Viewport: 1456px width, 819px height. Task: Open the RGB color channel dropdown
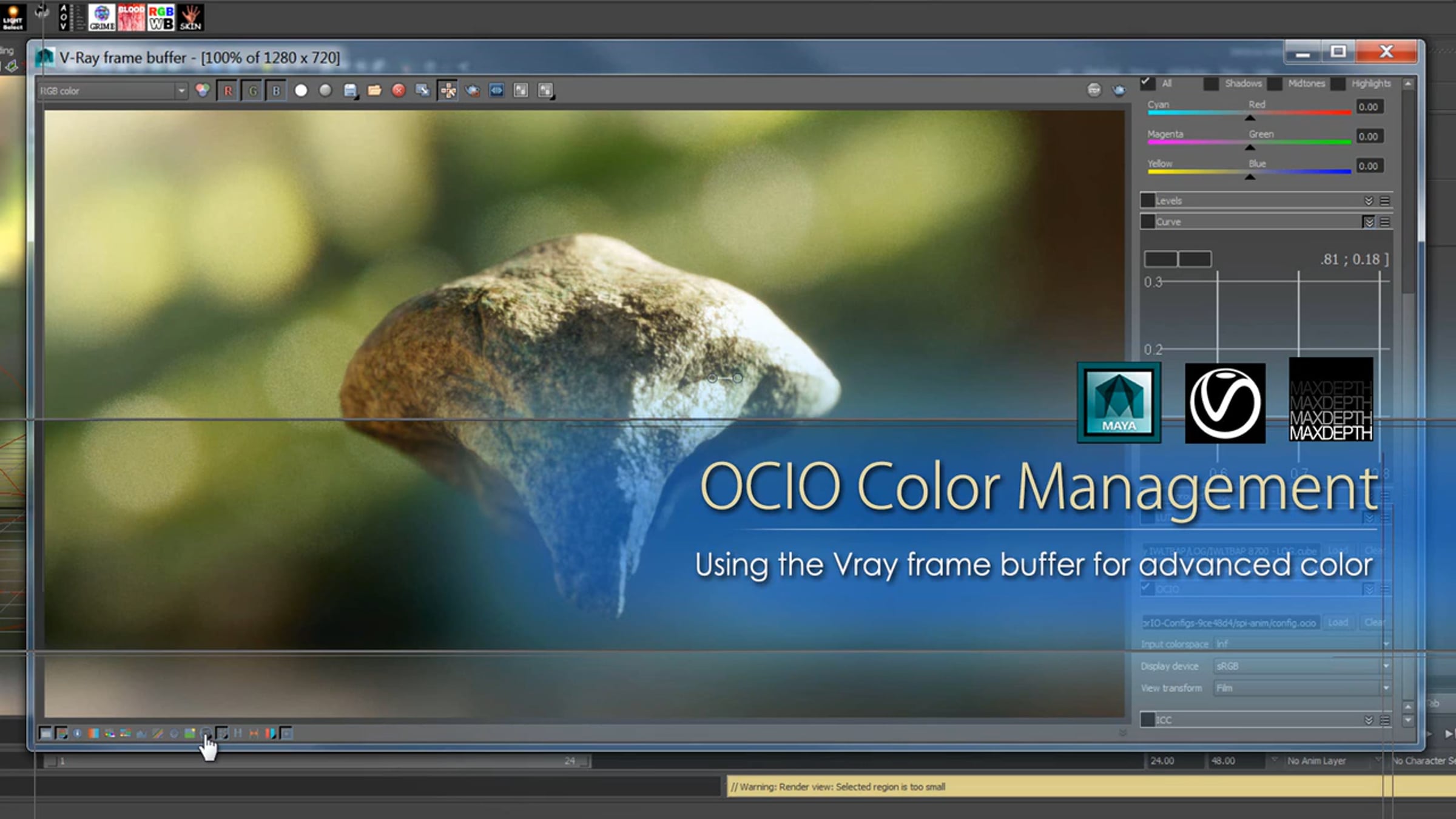click(112, 90)
